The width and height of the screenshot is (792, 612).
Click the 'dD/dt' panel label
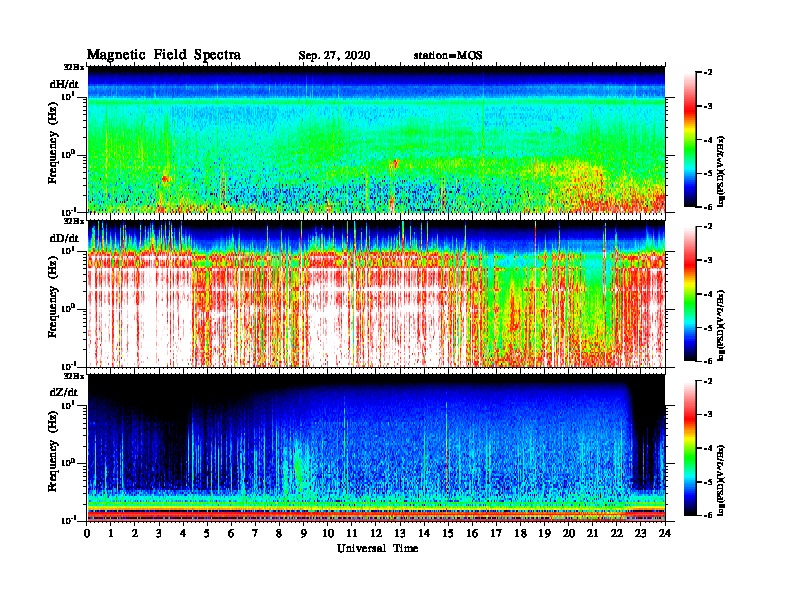coord(64,238)
